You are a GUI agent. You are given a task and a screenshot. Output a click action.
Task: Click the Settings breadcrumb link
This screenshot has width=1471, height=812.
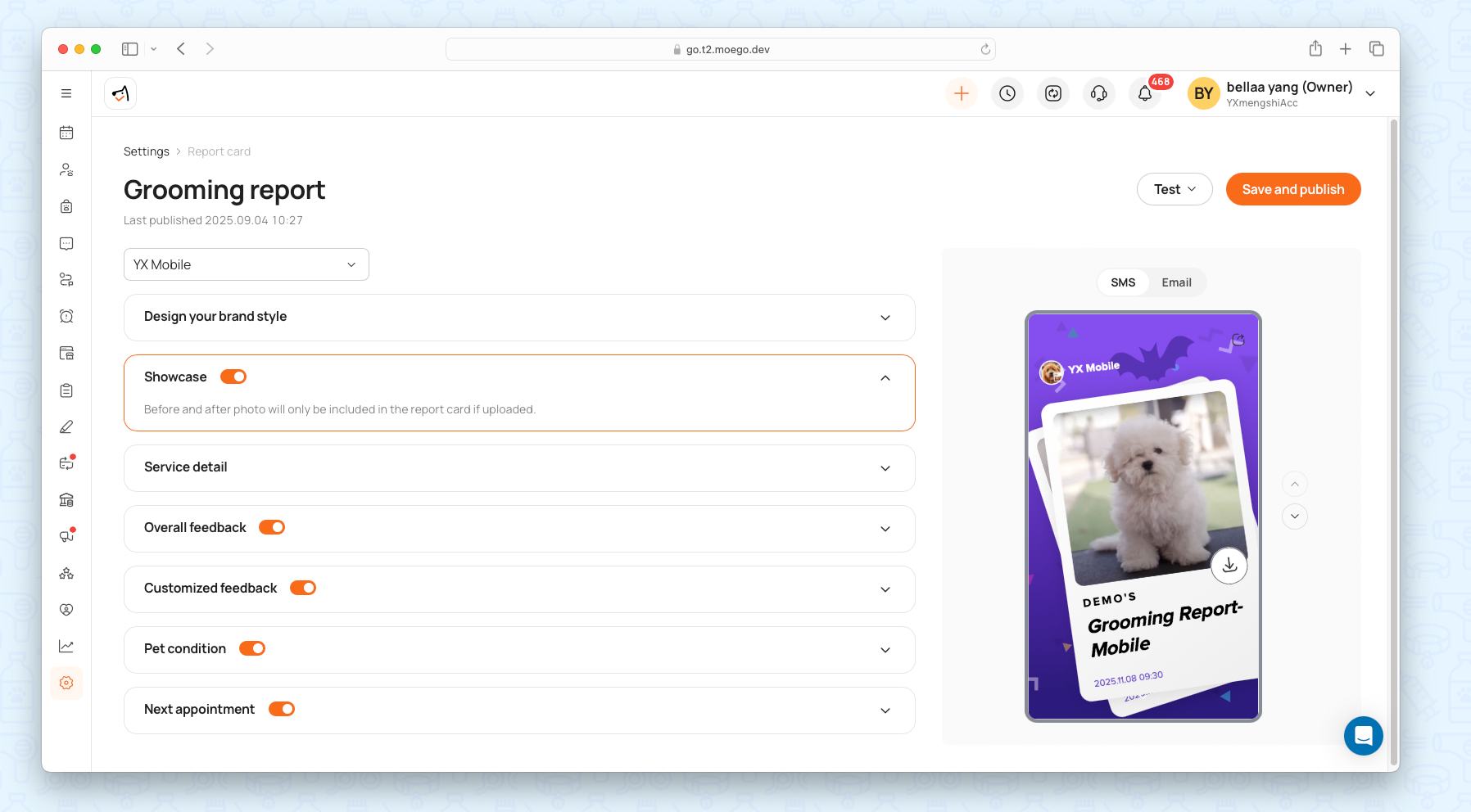(147, 151)
